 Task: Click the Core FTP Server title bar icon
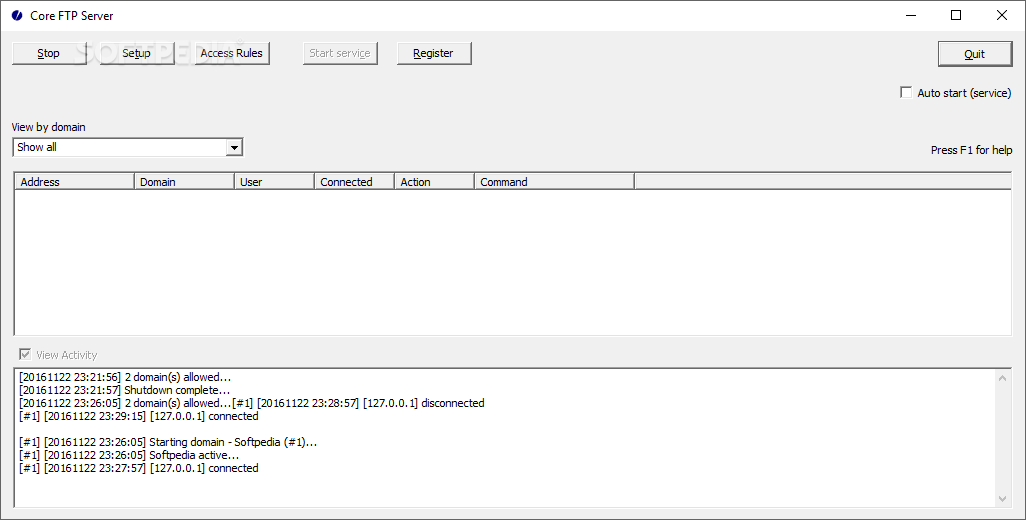pyautogui.click(x=17, y=15)
